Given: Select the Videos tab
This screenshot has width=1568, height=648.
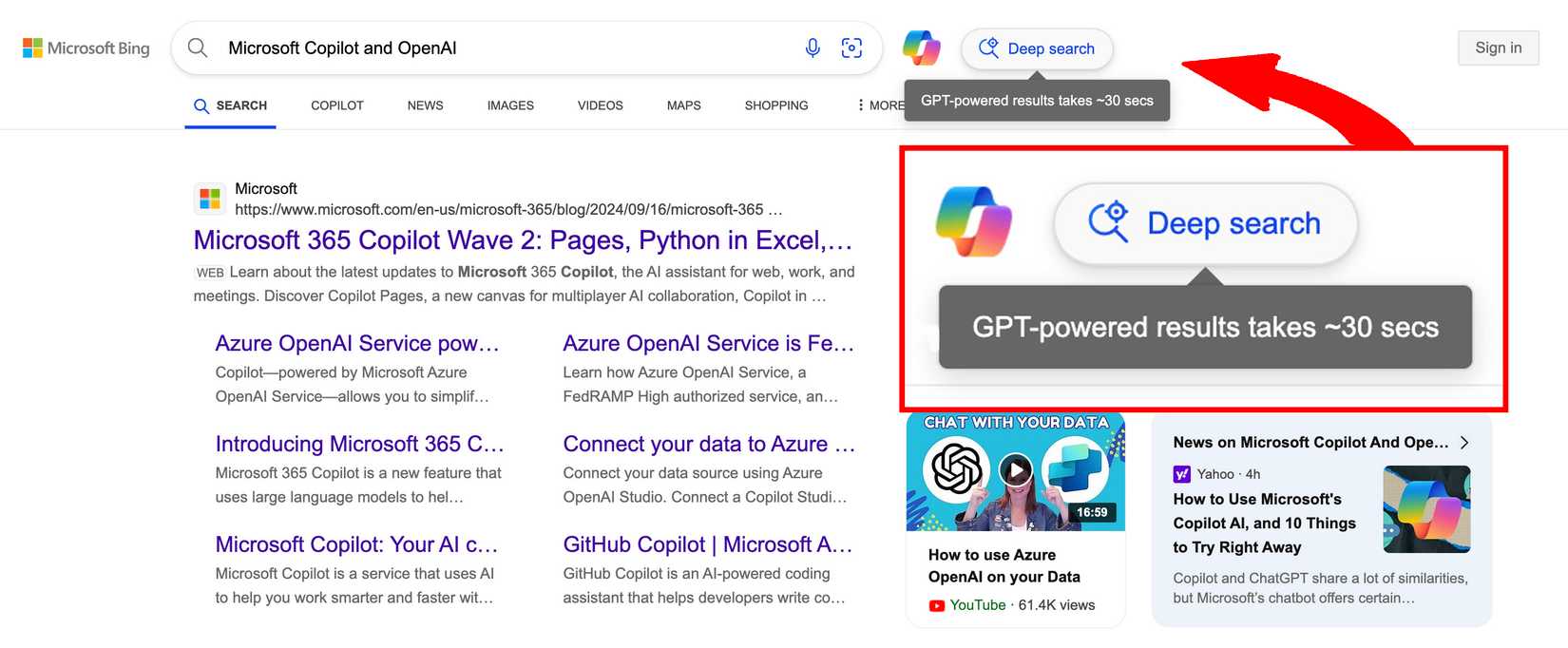Looking at the screenshot, I should (x=600, y=105).
